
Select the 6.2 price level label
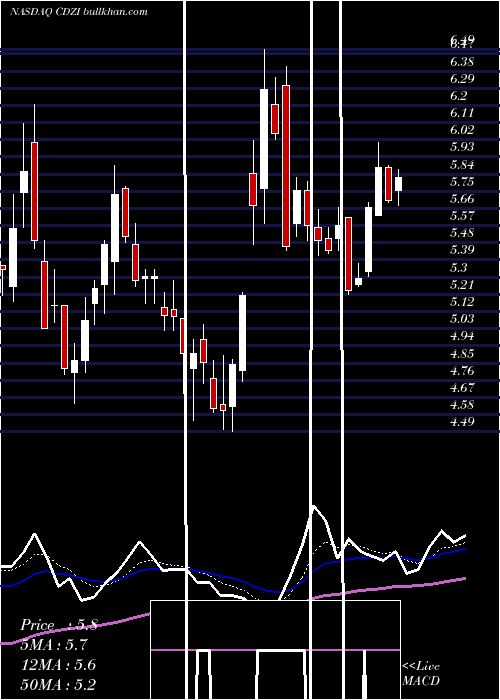[x=458, y=96]
